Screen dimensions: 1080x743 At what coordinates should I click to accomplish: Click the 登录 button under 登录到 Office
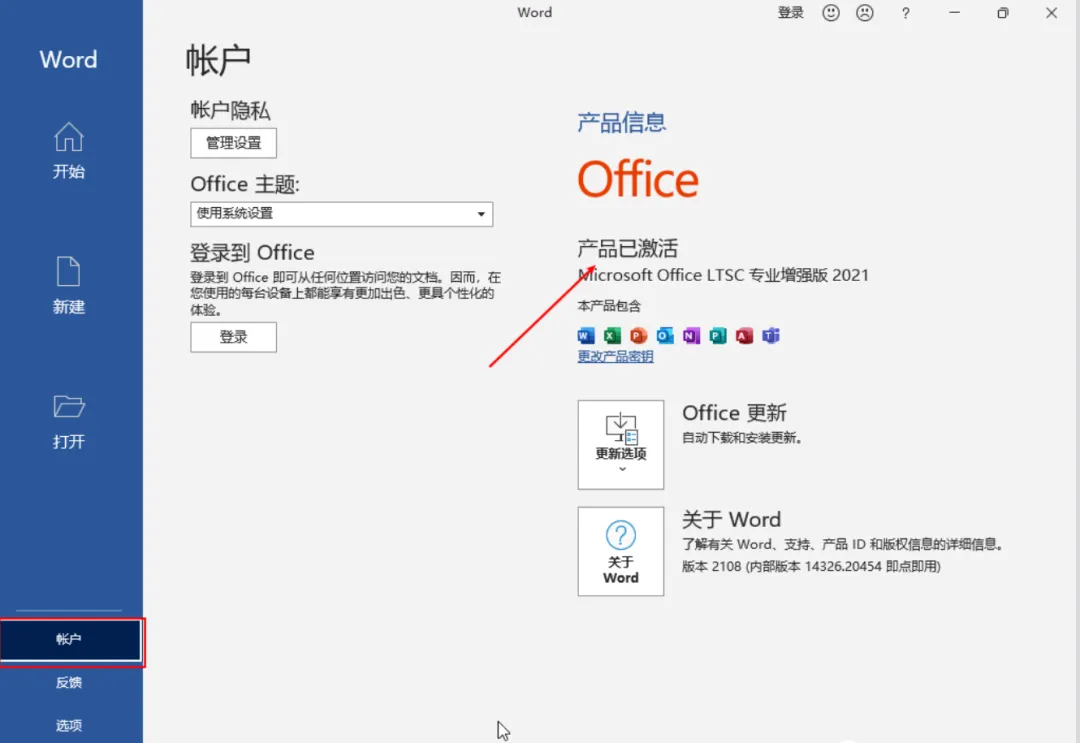click(233, 337)
